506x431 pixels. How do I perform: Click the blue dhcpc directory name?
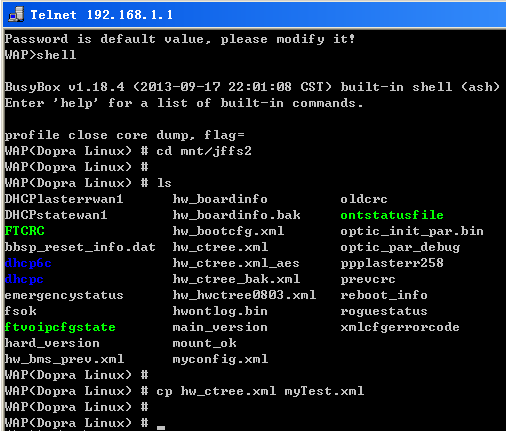point(24,279)
